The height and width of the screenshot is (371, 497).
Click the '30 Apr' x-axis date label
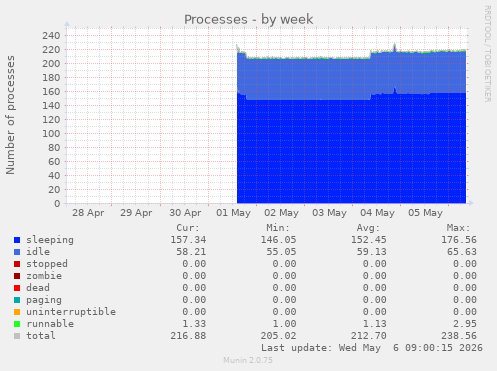click(x=185, y=213)
